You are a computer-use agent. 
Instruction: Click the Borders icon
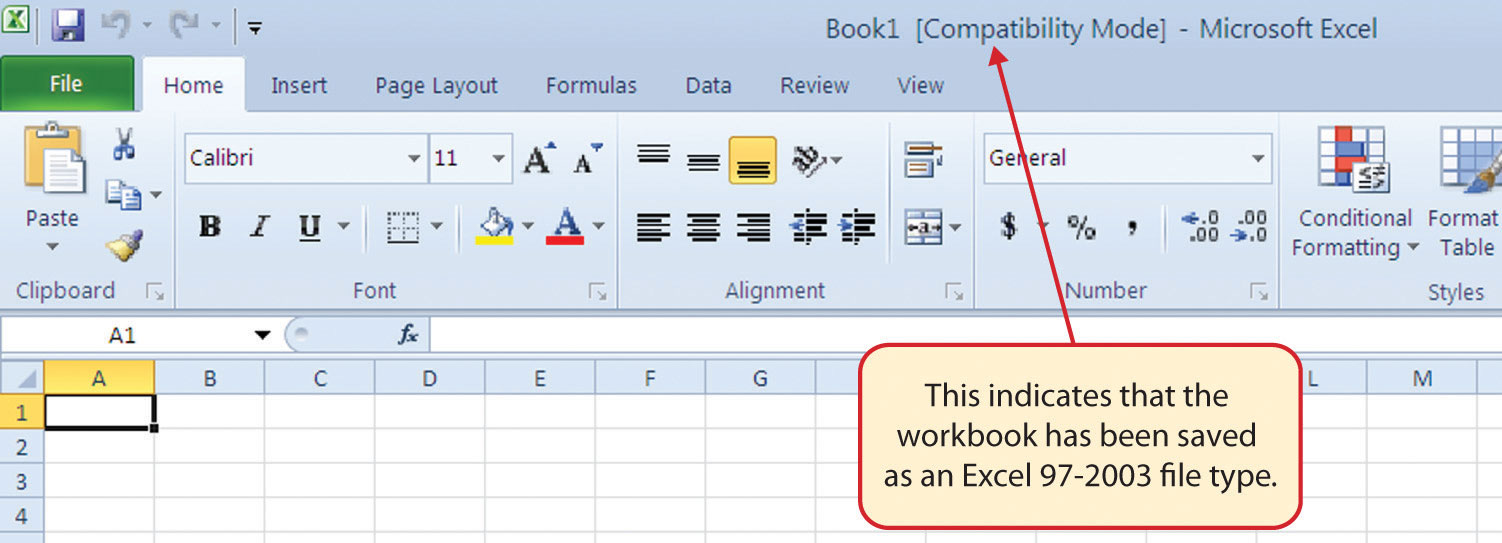pos(402,227)
